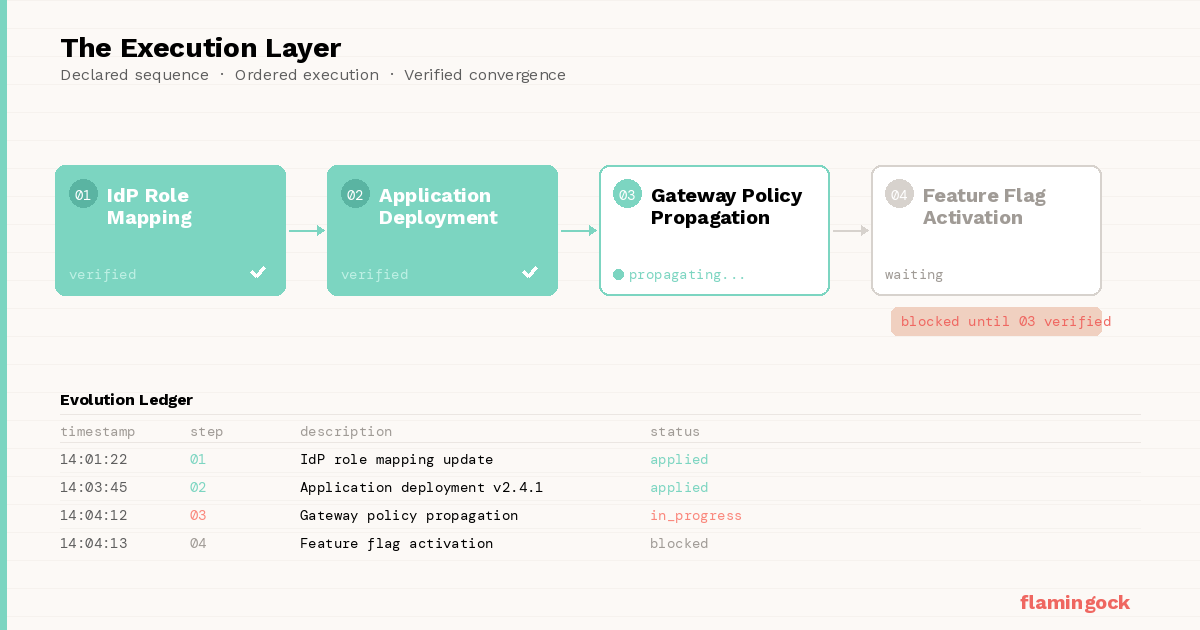Click 'Verified convergence' subtitle text
Viewport: 1200px width, 630px height.
point(485,75)
